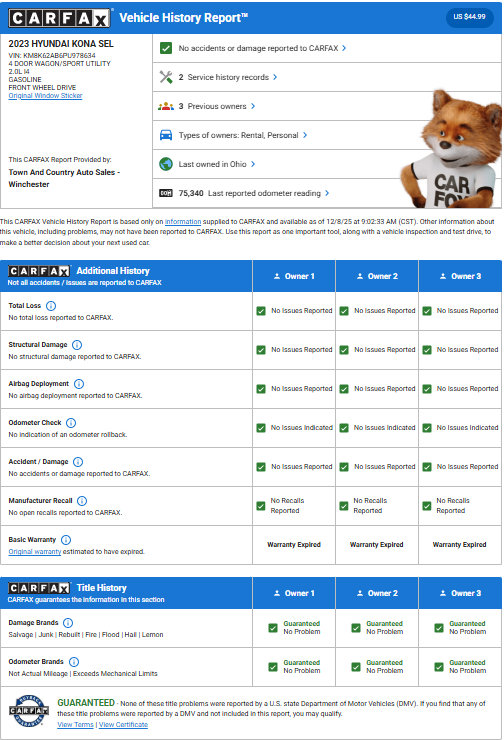
Task: Click the View Certificate link
Action: tap(123, 724)
